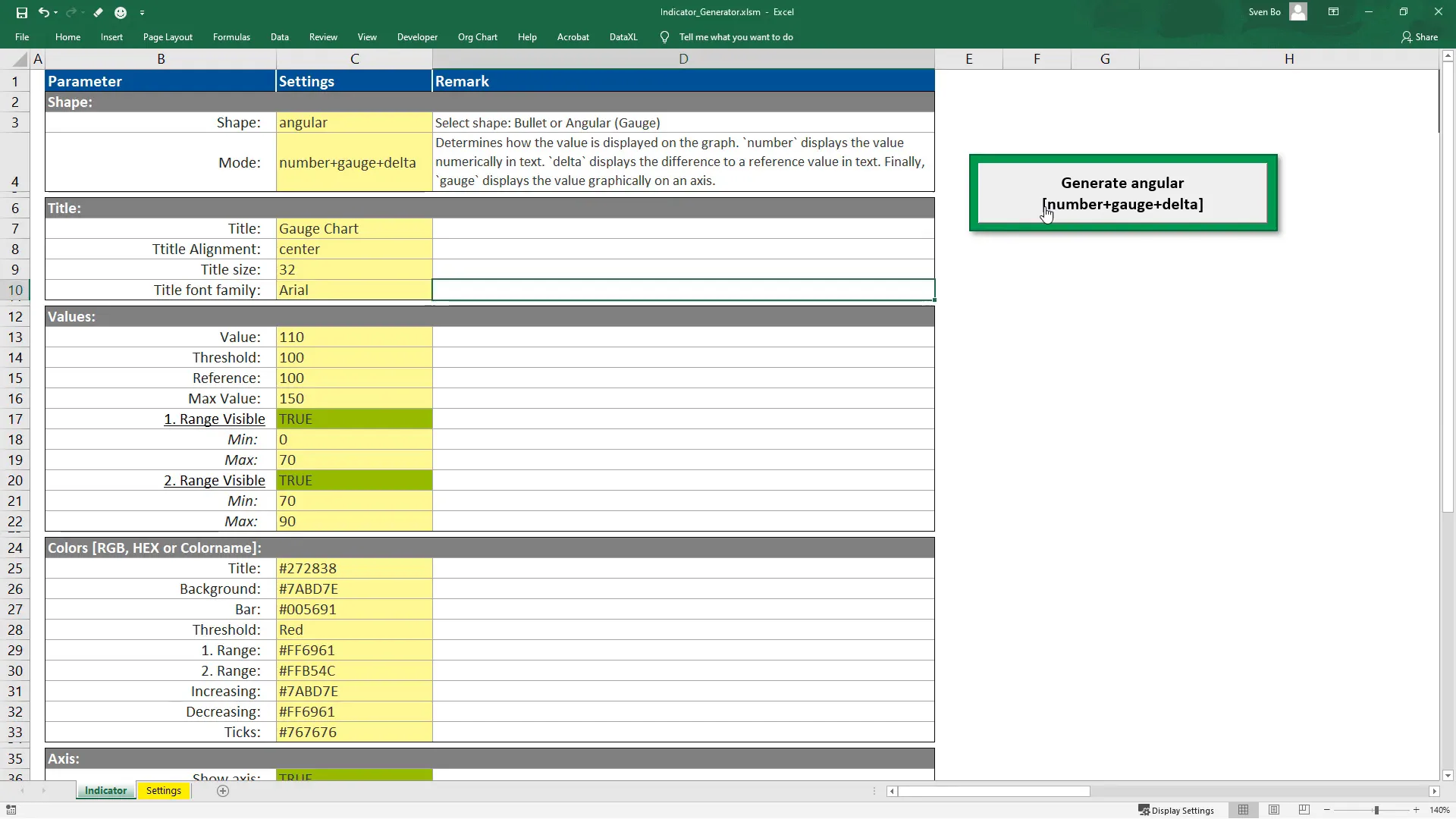Select the TRUE cell for 1. Range Visible

pyautogui.click(x=354, y=418)
